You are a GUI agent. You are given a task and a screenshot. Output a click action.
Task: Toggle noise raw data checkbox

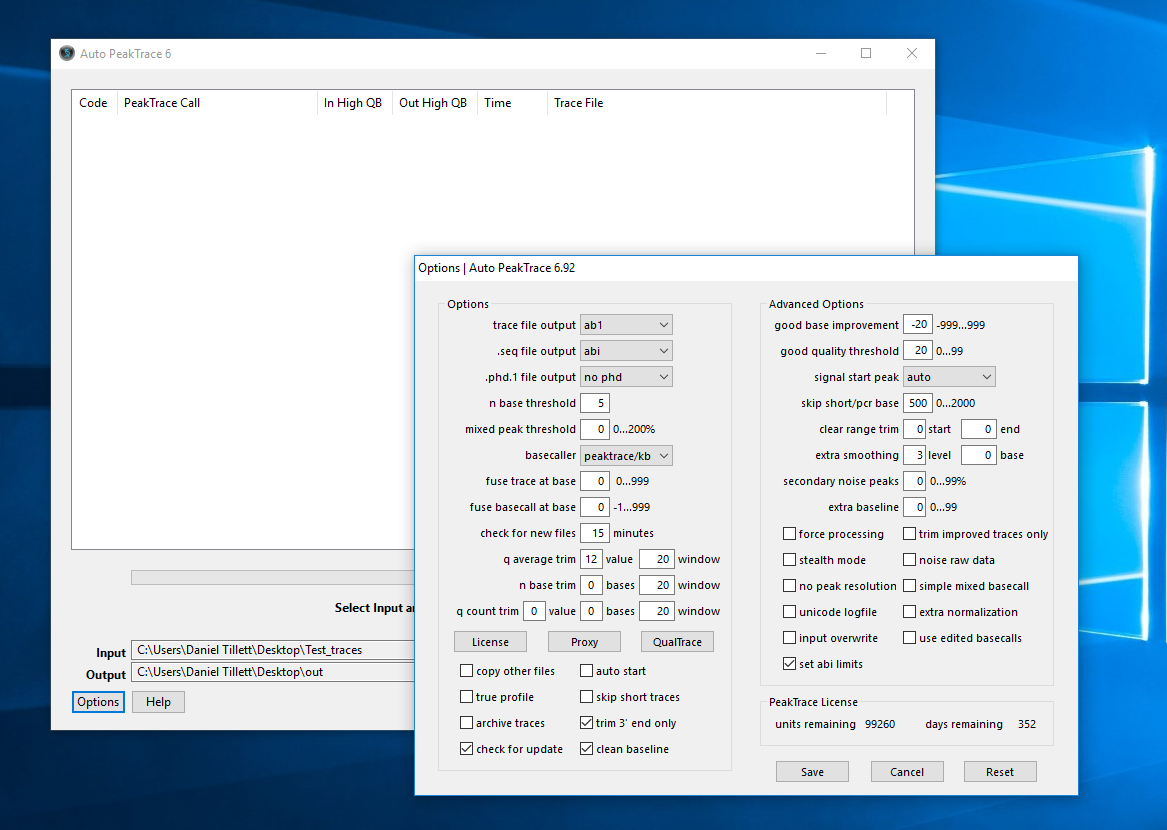[909, 560]
